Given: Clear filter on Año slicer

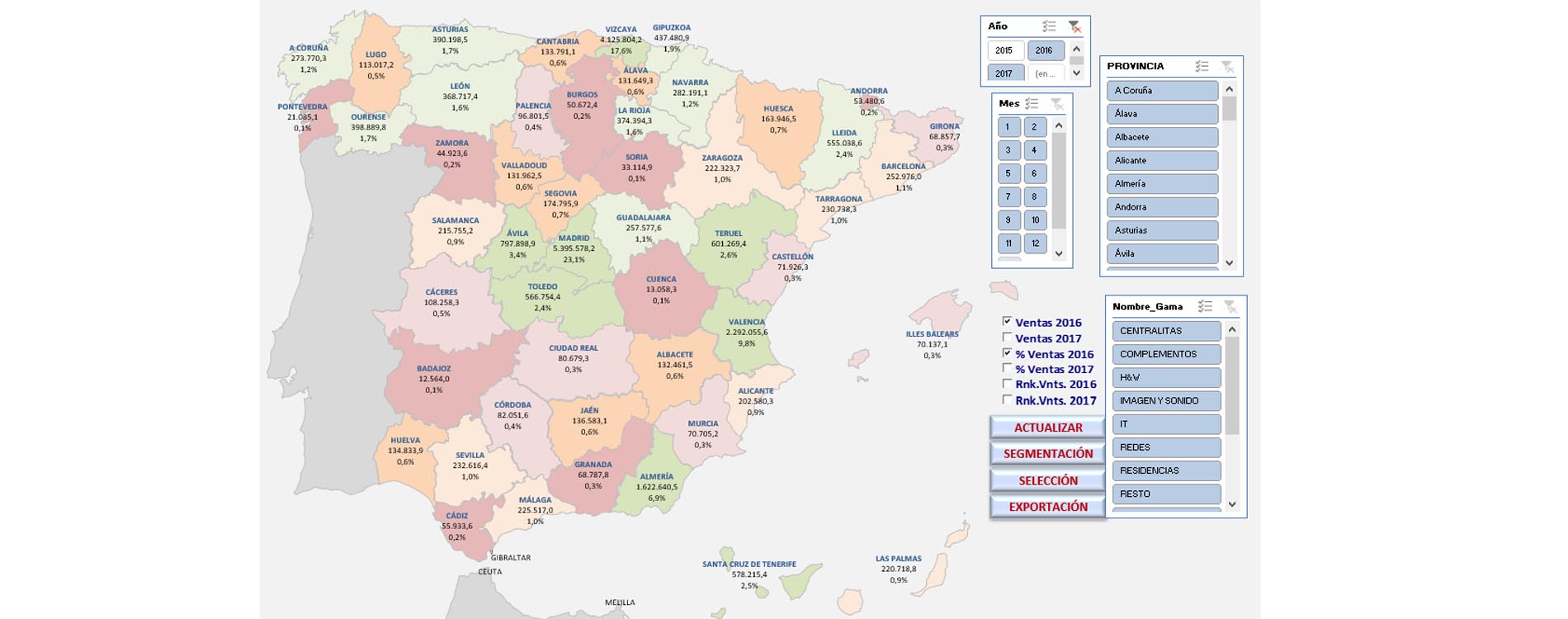Looking at the screenshot, I should (1074, 26).
